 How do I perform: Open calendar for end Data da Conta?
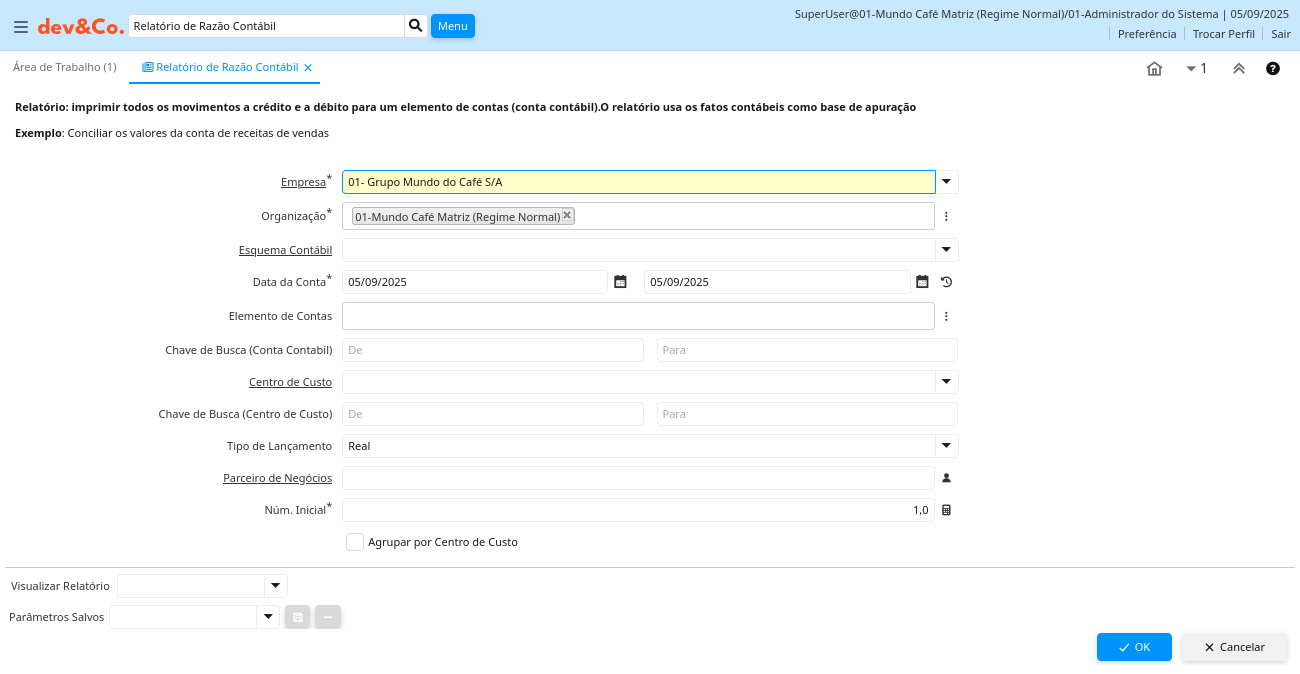[x=922, y=282]
